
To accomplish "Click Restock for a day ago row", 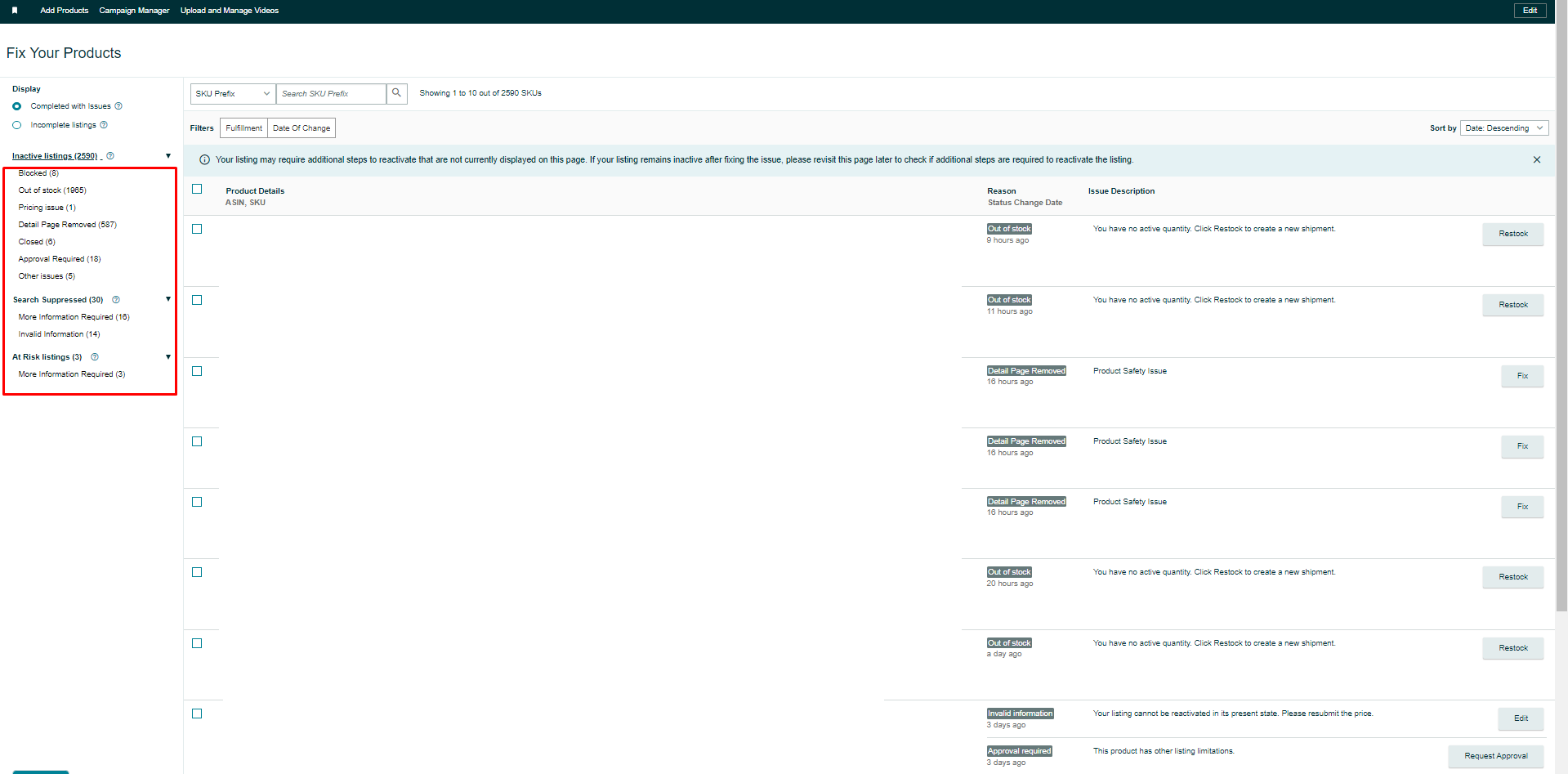I will click(x=1513, y=648).
